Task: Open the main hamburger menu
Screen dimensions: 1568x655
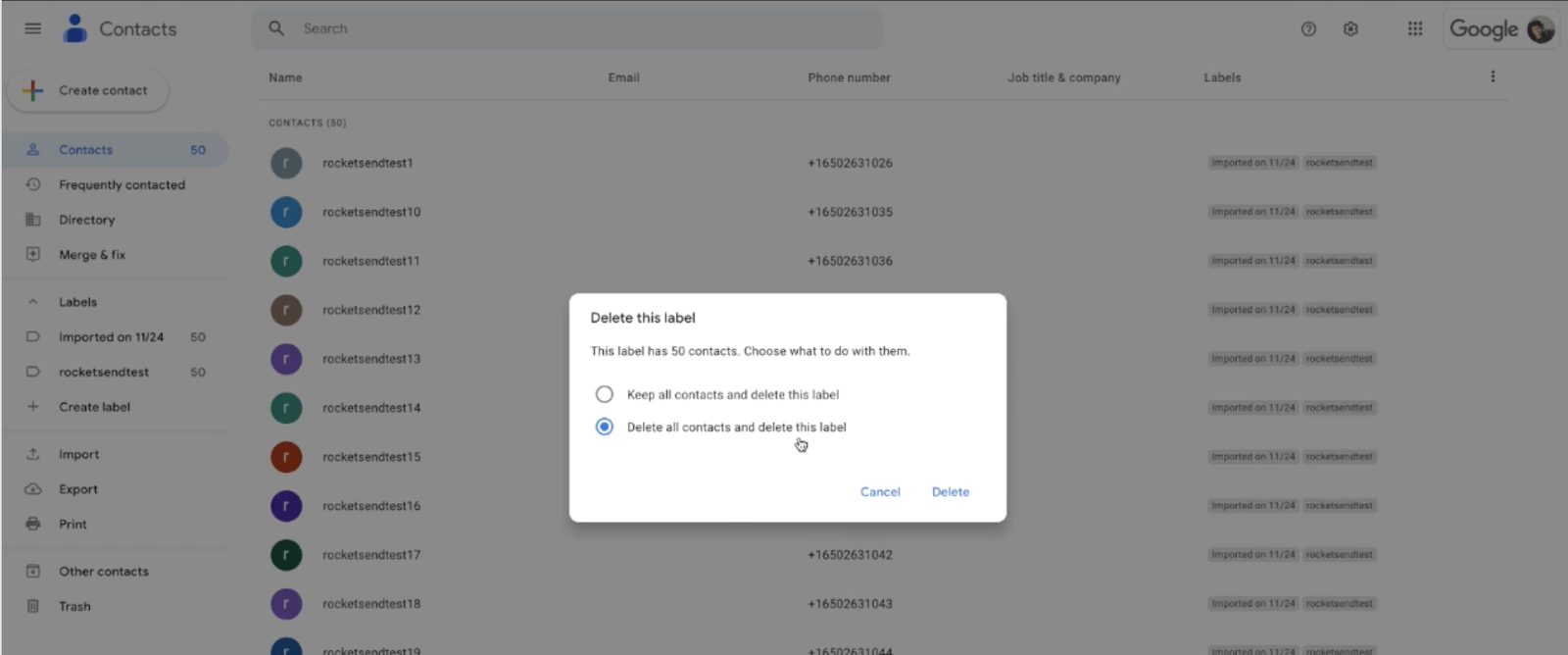Action: (32, 28)
